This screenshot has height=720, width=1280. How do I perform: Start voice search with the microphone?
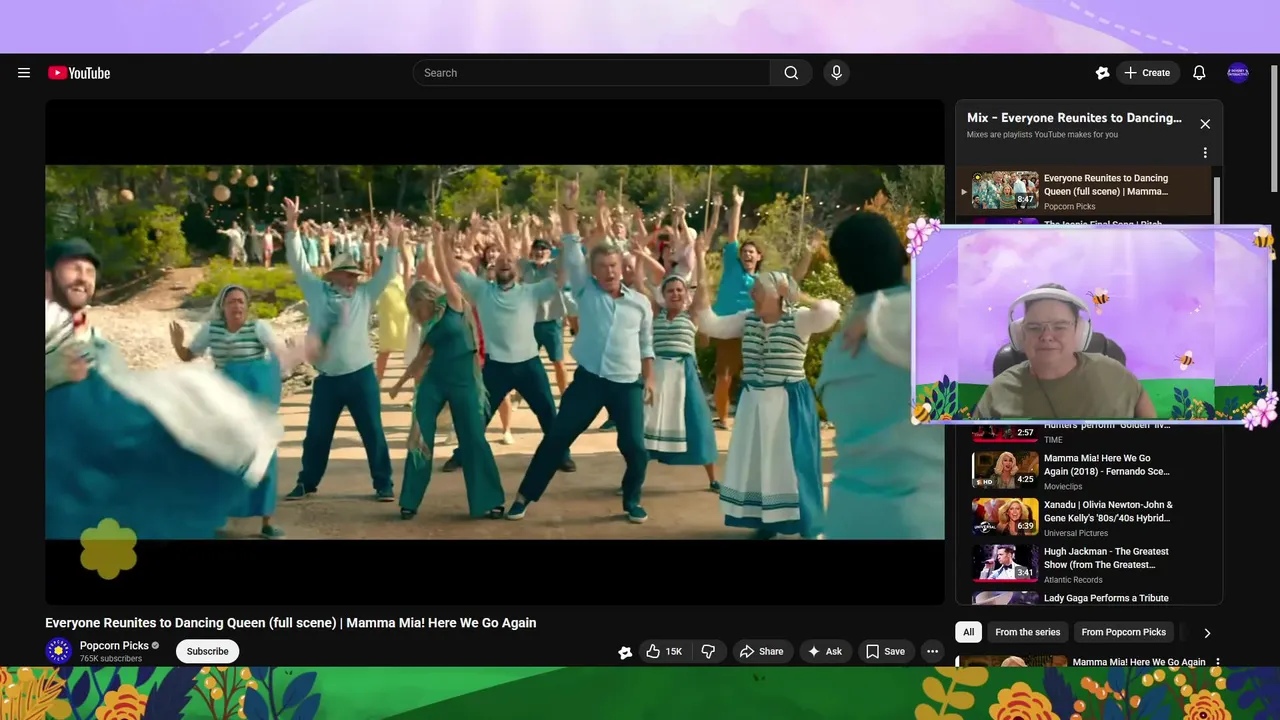tap(837, 73)
